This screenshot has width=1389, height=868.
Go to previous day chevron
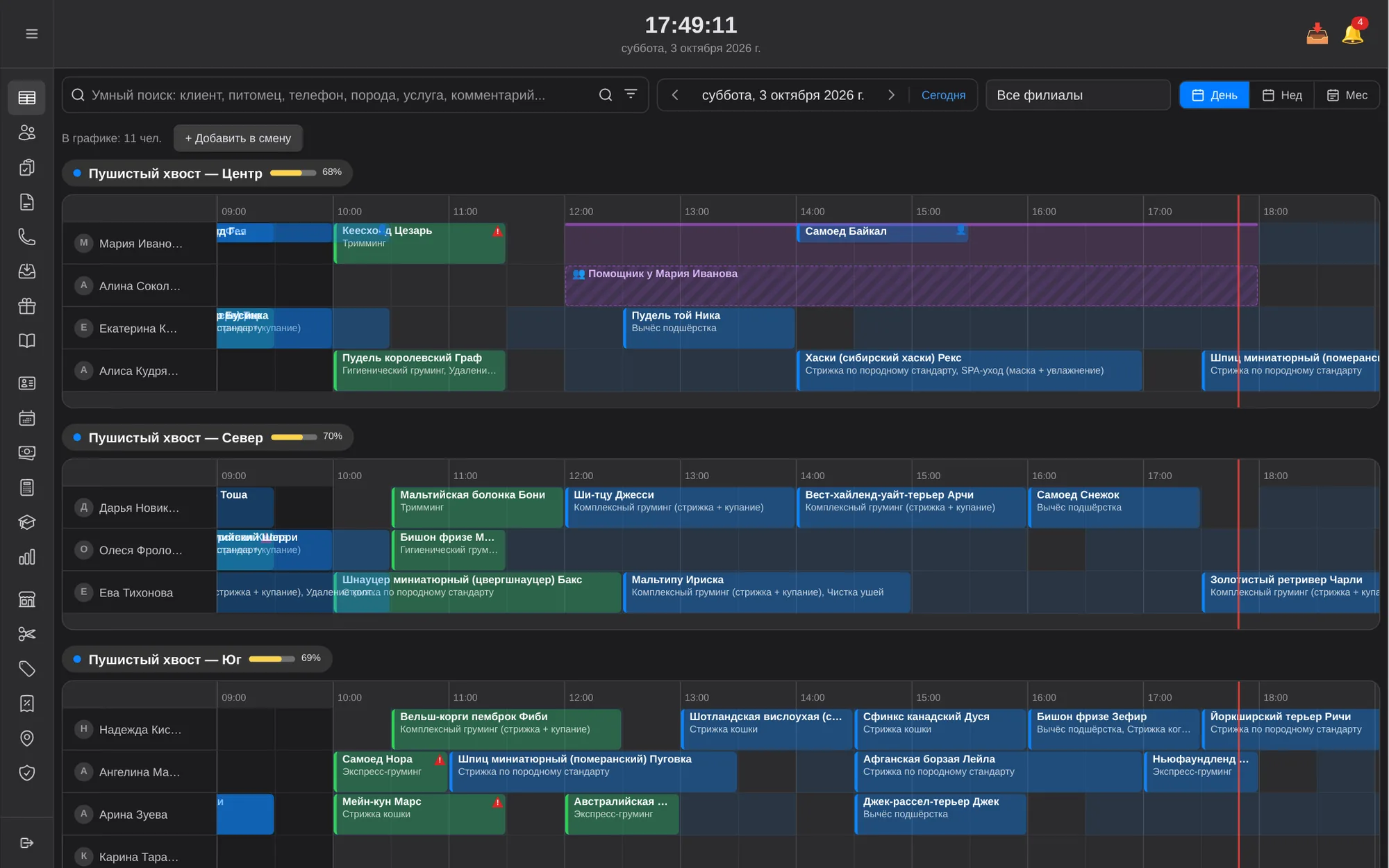click(x=675, y=95)
